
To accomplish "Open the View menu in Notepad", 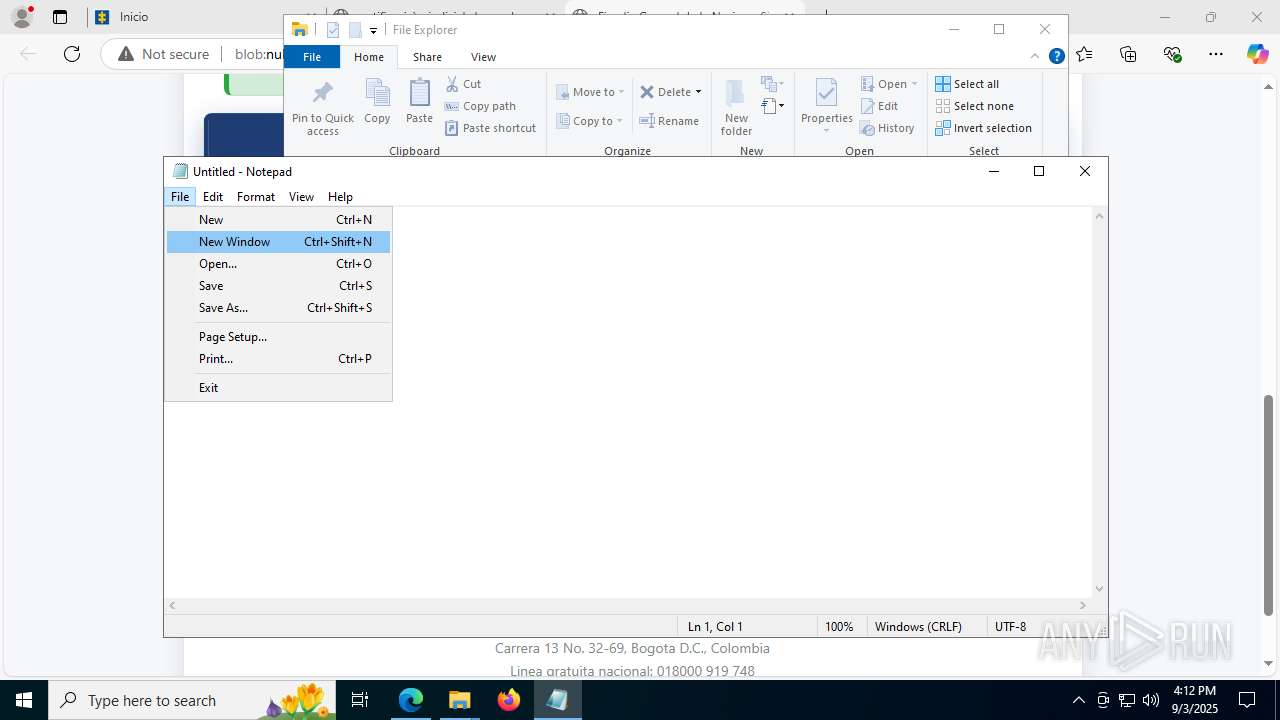I will coord(301,197).
